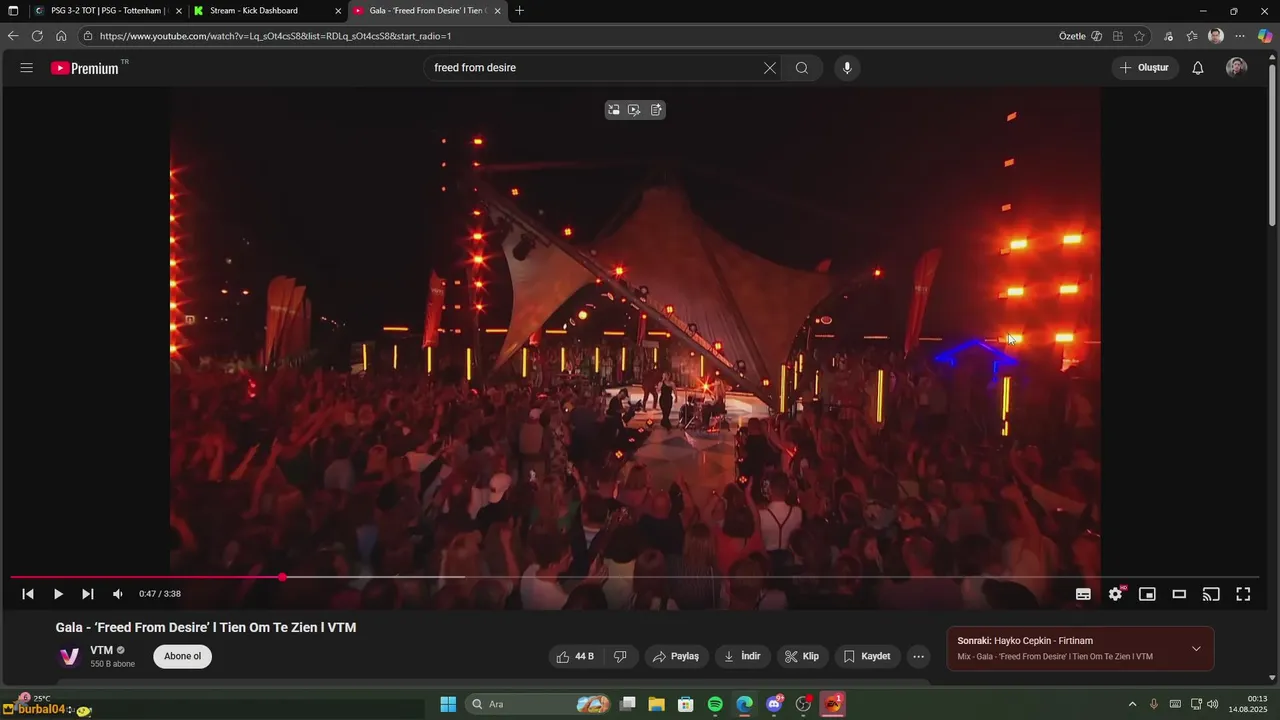Open Spotify from taskbar
This screenshot has width=1280, height=720.
715,704
